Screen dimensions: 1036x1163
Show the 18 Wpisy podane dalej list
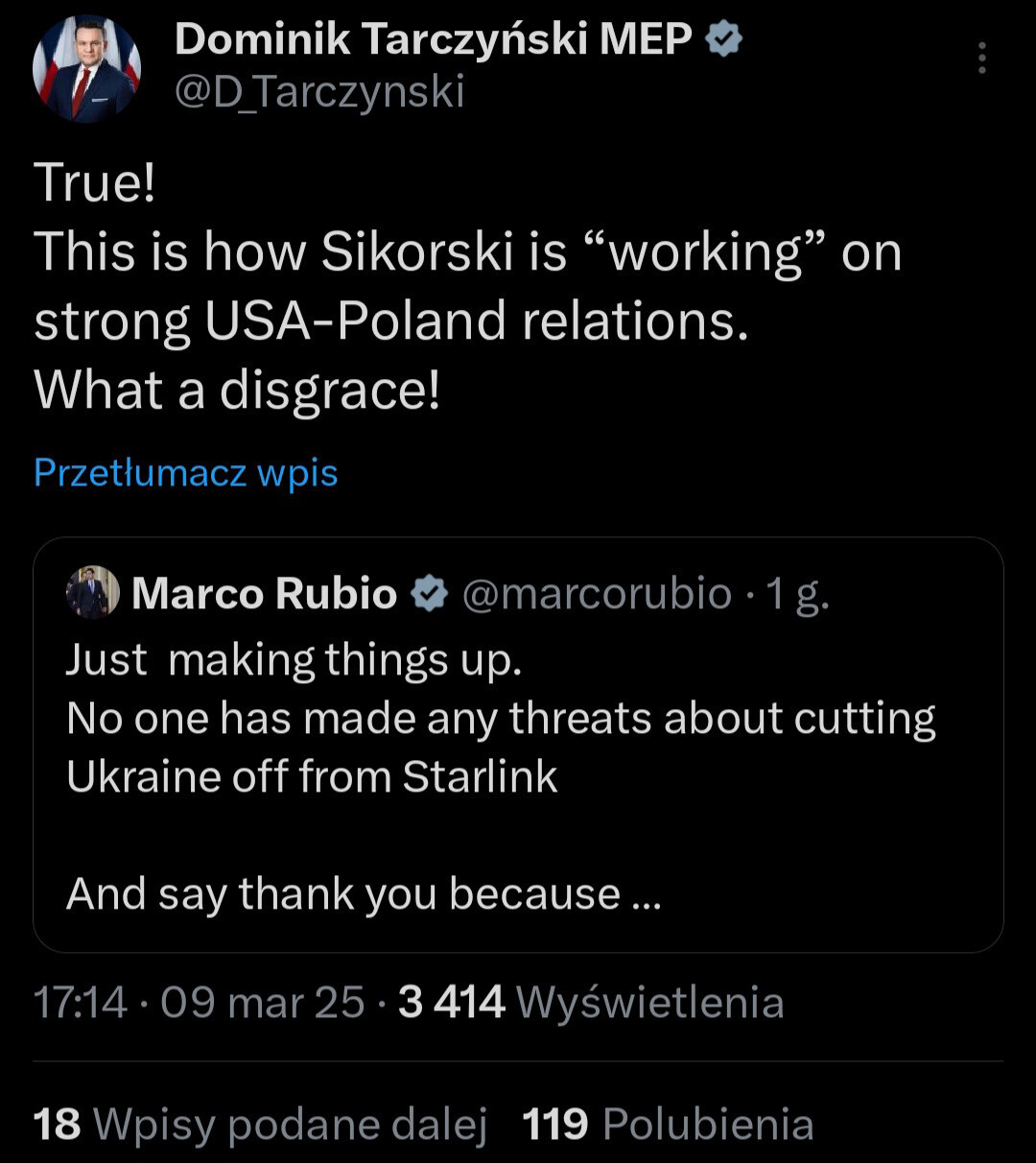(261, 1124)
